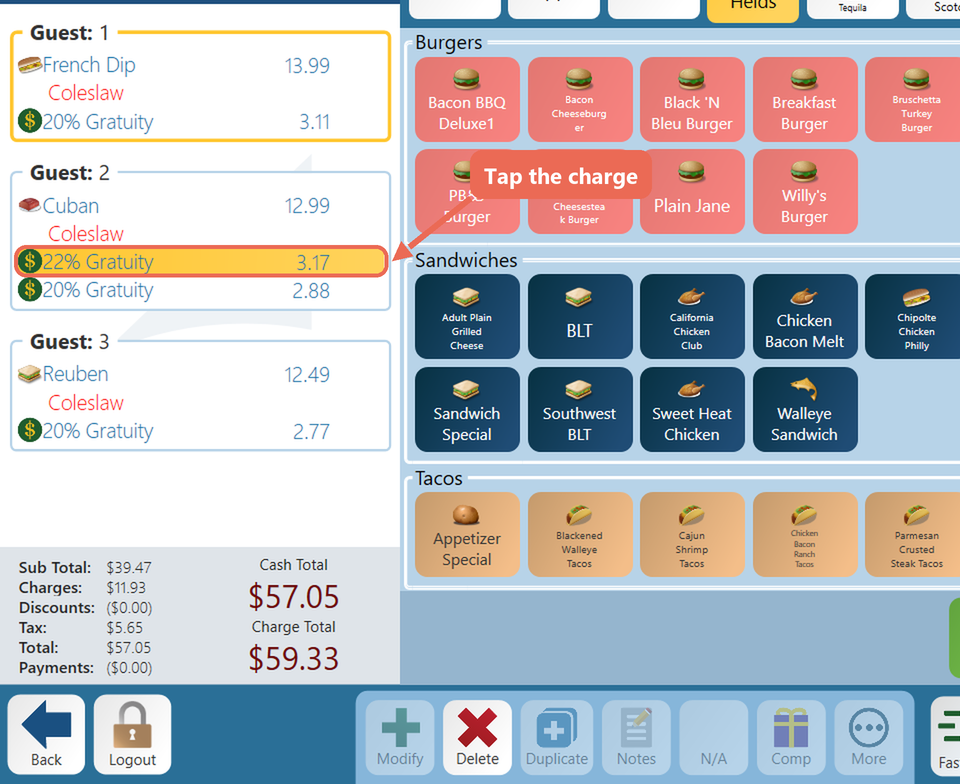Select the 20% Gratuity line under Guest 2
The width and height of the screenshot is (960, 784).
tap(201, 290)
